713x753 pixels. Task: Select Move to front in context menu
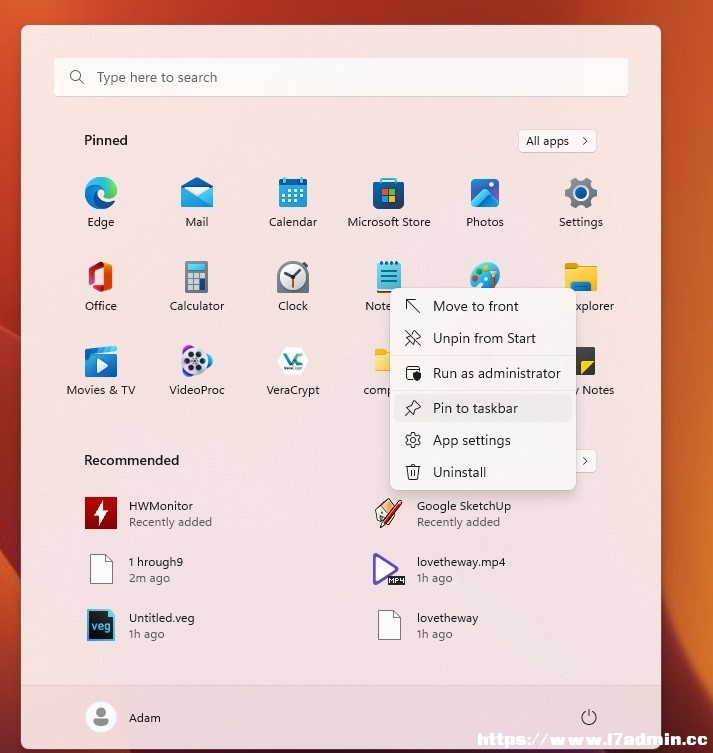[x=483, y=306]
